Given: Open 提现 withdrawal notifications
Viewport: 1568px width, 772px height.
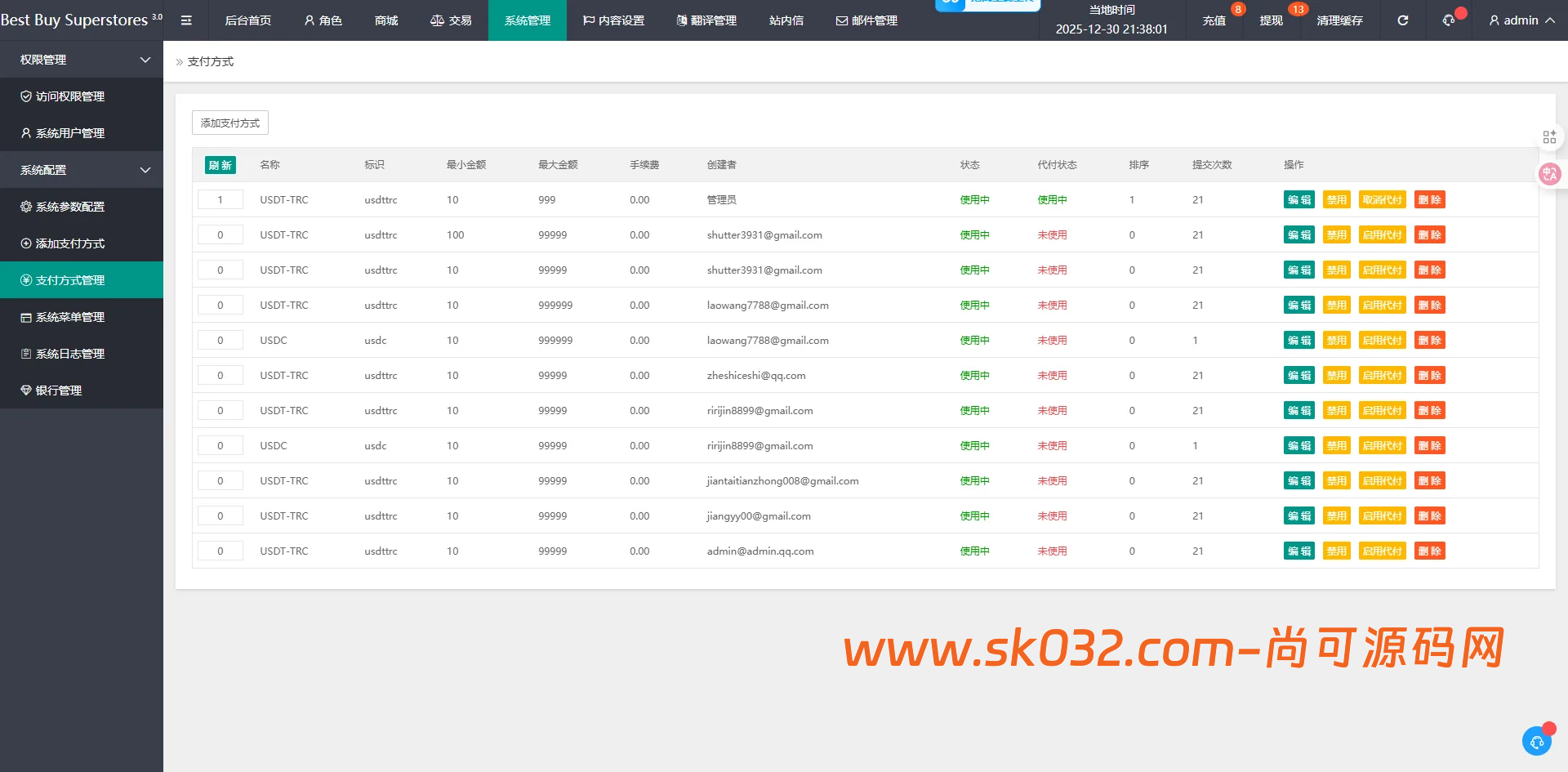Looking at the screenshot, I should pyautogui.click(x=1272, y=20).
